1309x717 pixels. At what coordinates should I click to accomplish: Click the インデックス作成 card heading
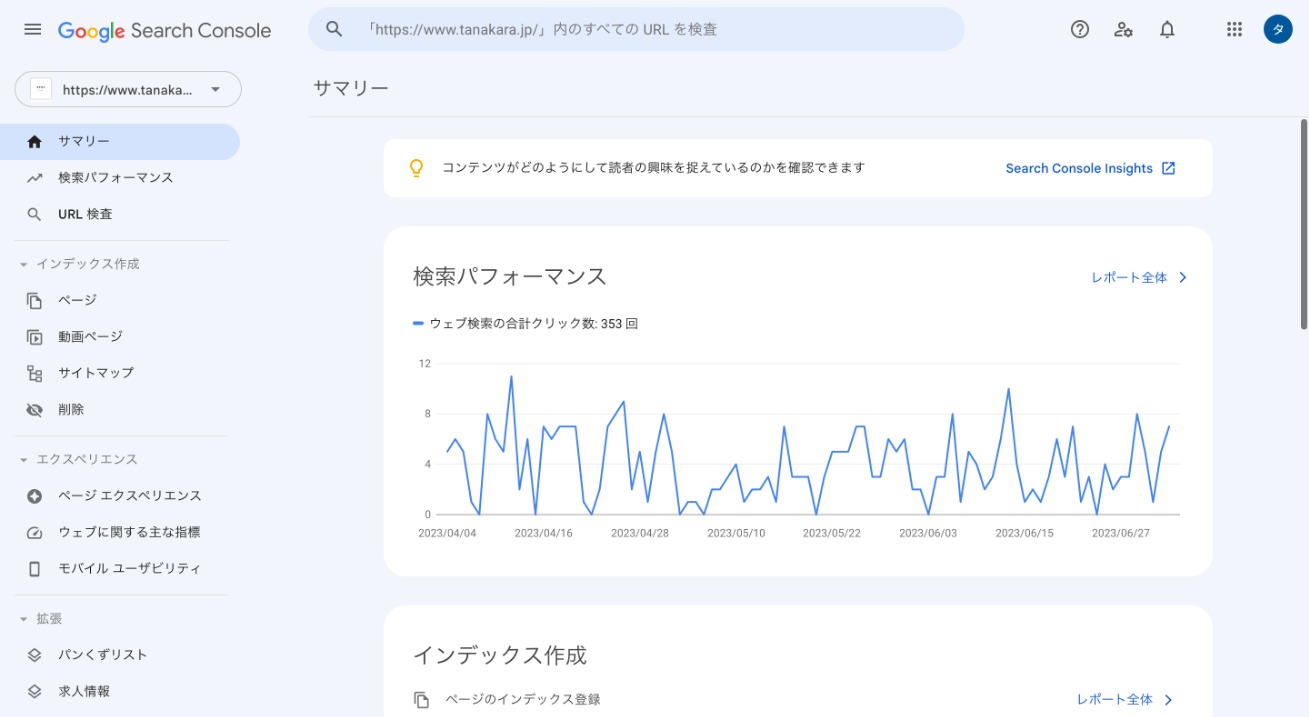[x=500, y=656]
